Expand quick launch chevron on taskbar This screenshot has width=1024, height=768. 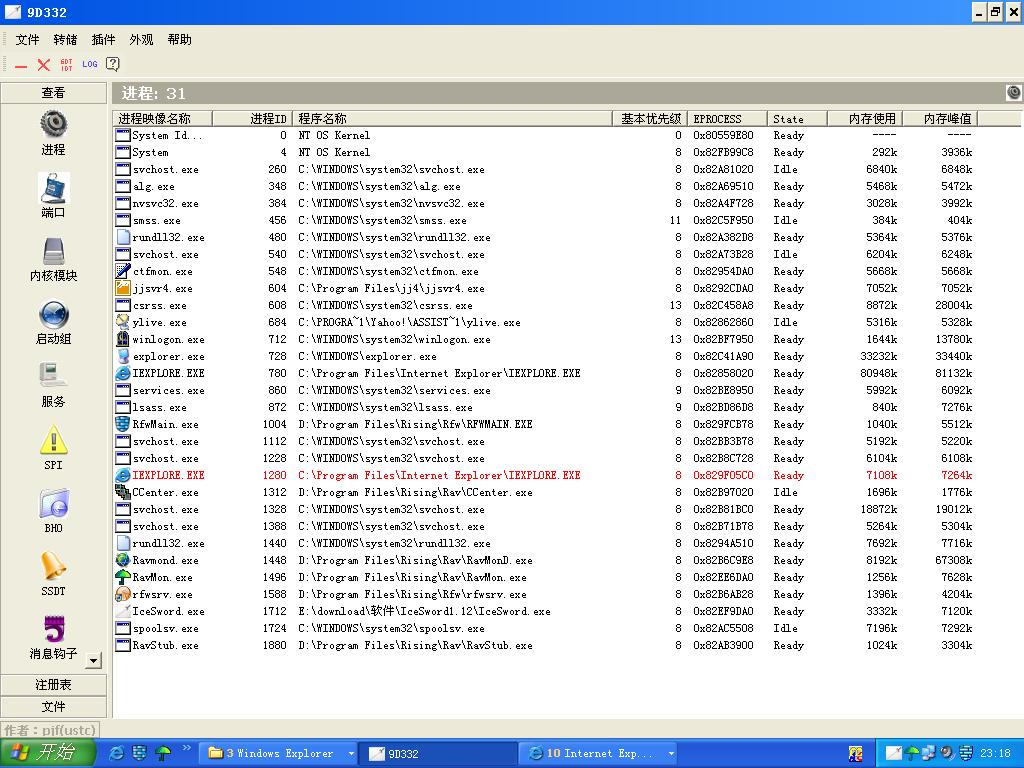186,748
